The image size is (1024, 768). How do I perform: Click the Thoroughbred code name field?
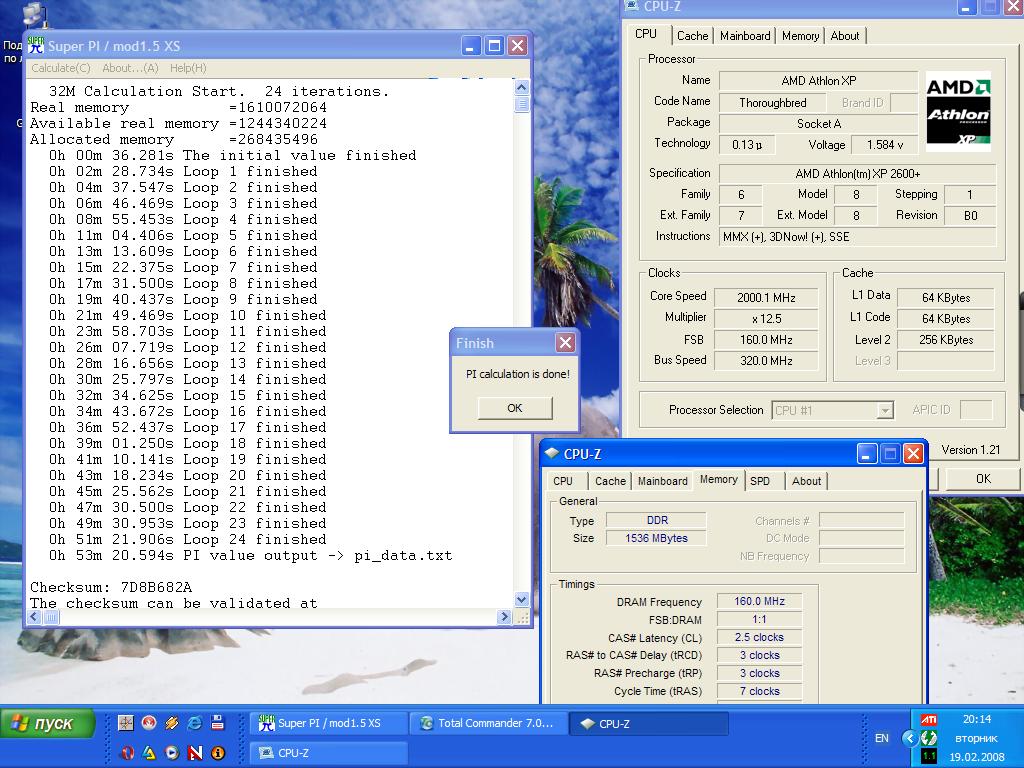point(773,103)
